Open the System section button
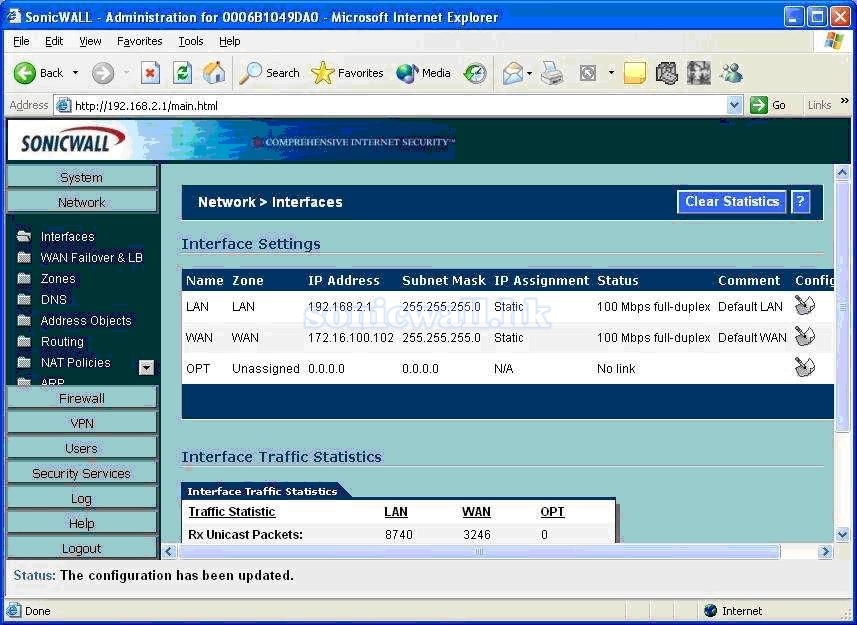This screenshot has height=625, width=857. tap(82, 177)
